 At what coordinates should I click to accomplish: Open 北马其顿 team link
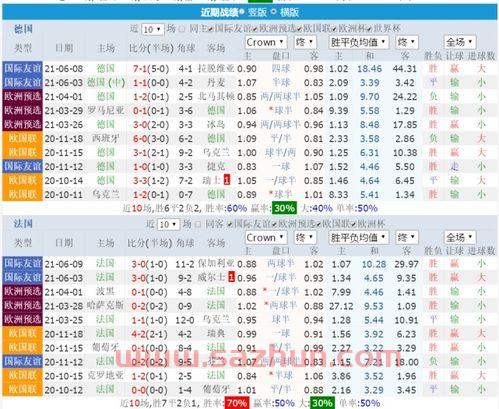[216, 97]
